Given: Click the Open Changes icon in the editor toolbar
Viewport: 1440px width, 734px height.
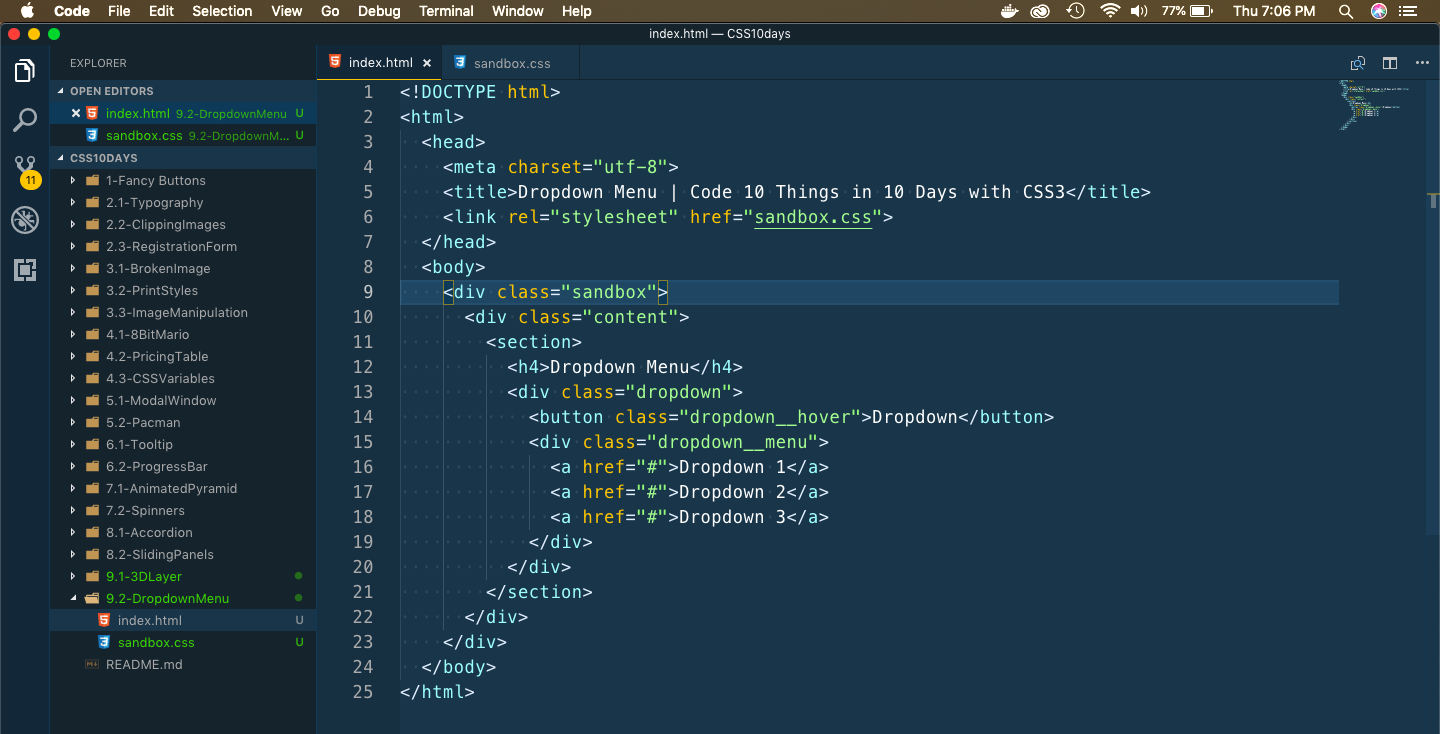Looking at the screenshot, I should coord(1358,63).
